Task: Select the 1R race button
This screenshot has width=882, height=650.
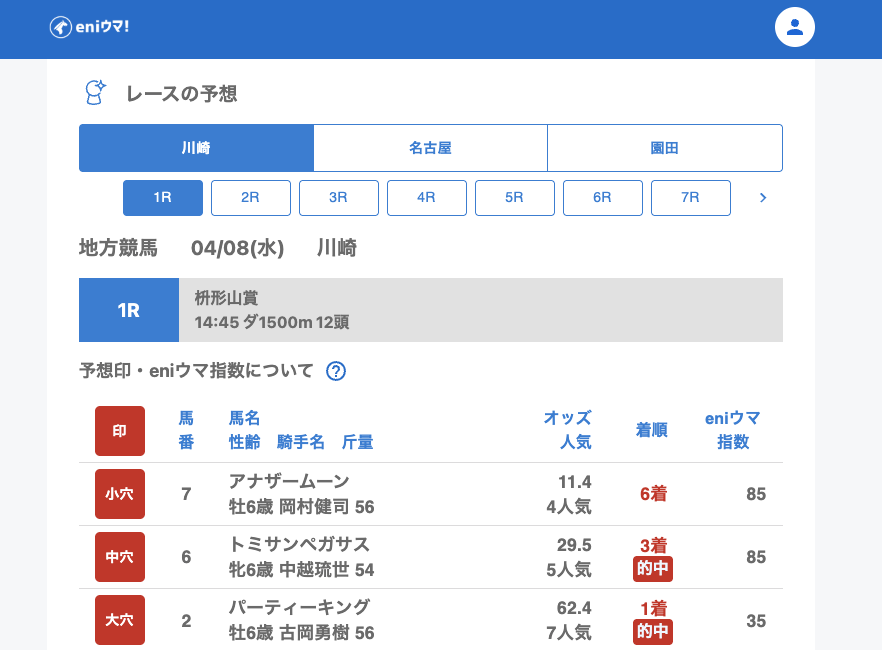Action: coord(163,198)
